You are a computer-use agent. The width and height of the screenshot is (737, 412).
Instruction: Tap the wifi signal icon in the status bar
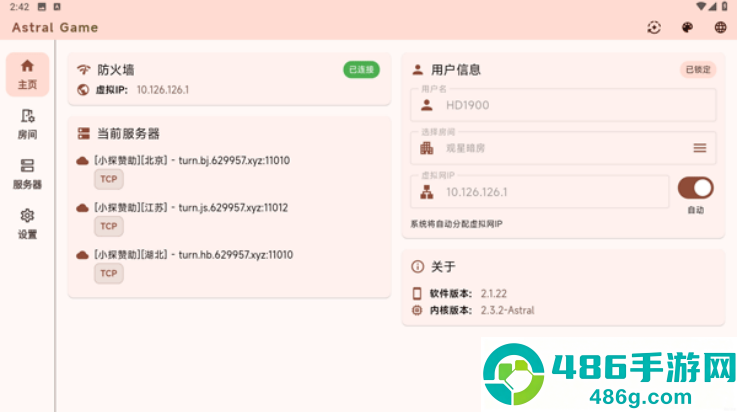[x=701, y=7]
